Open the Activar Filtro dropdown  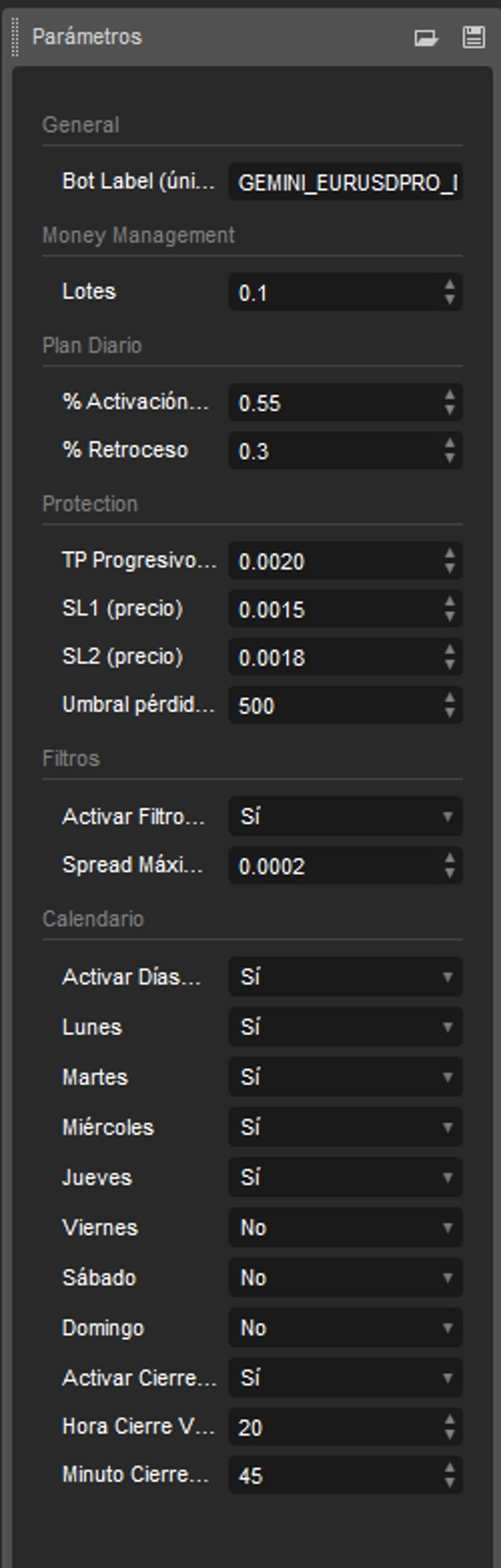click(345, 816)
